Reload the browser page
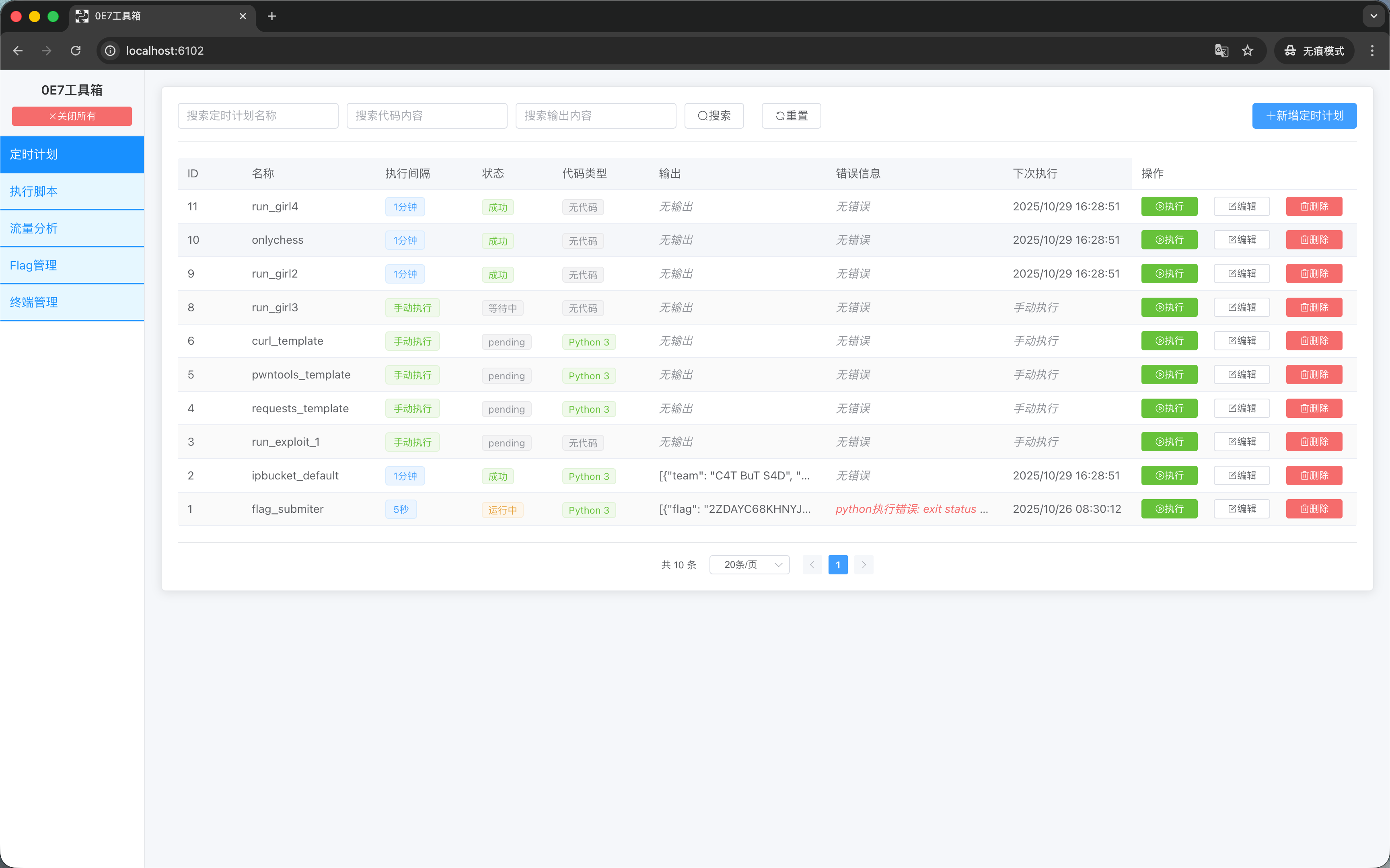 coord(76,51)
